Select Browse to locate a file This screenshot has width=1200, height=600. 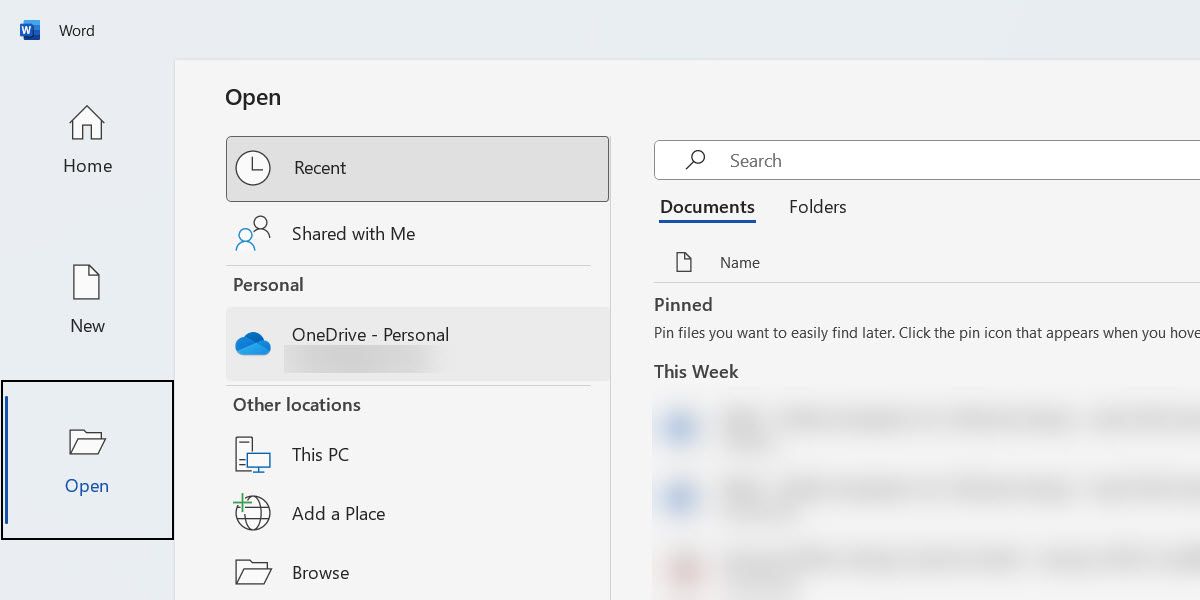[x=320, y=571]
